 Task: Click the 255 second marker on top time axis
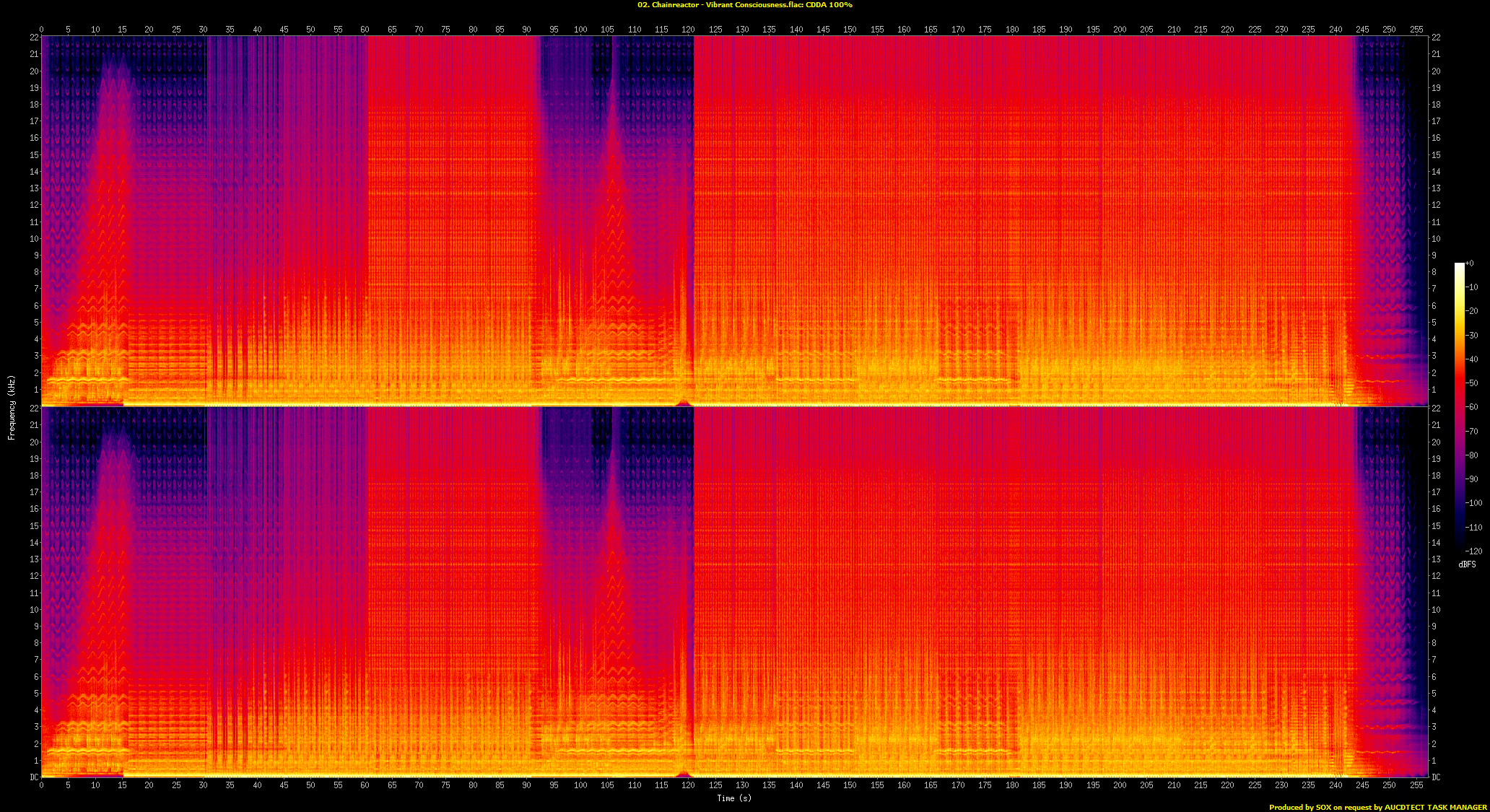pos(1416,30)
